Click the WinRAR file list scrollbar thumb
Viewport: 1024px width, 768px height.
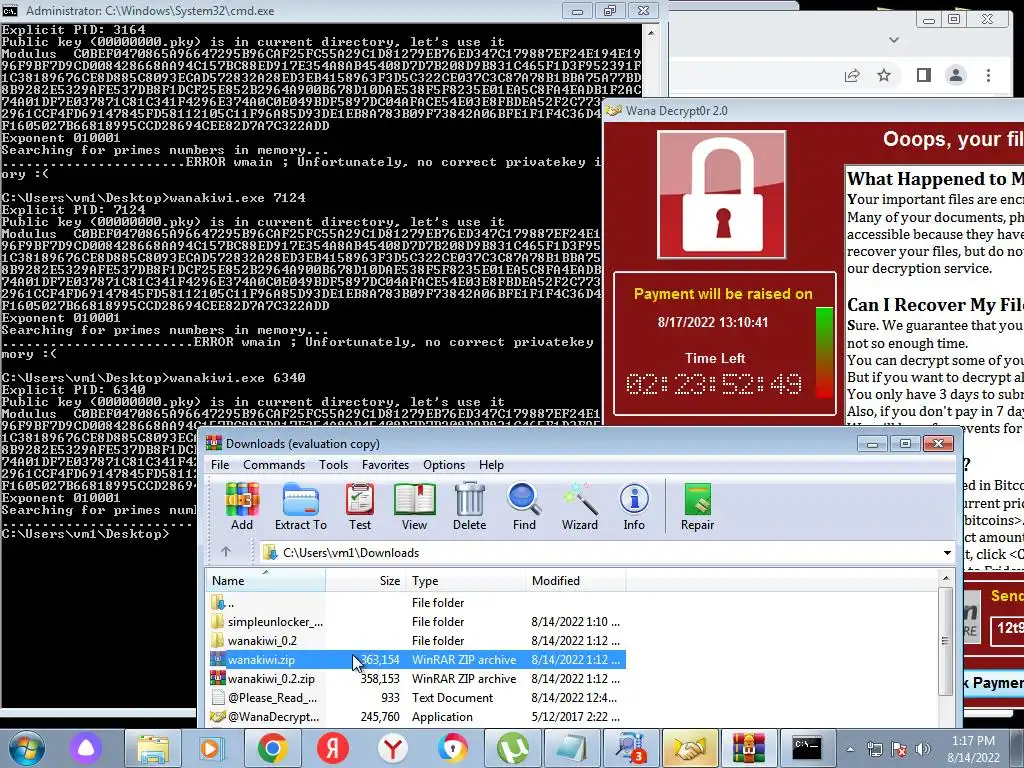945,640
